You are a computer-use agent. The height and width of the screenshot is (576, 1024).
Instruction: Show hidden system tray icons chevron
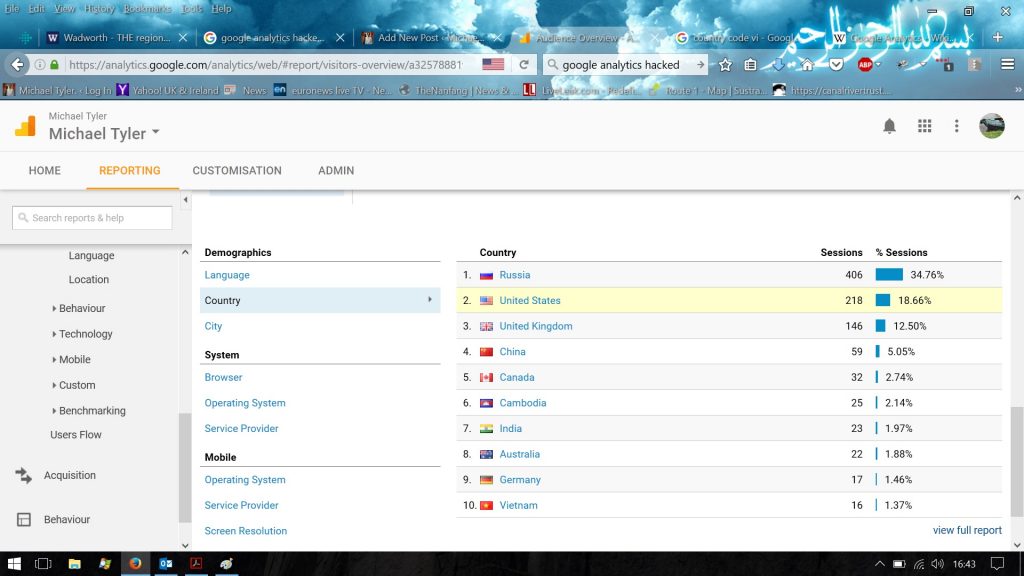(880, 564)
